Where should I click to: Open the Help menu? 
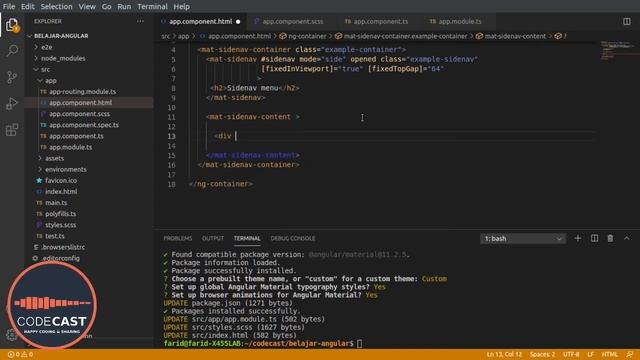coord(181,7)
